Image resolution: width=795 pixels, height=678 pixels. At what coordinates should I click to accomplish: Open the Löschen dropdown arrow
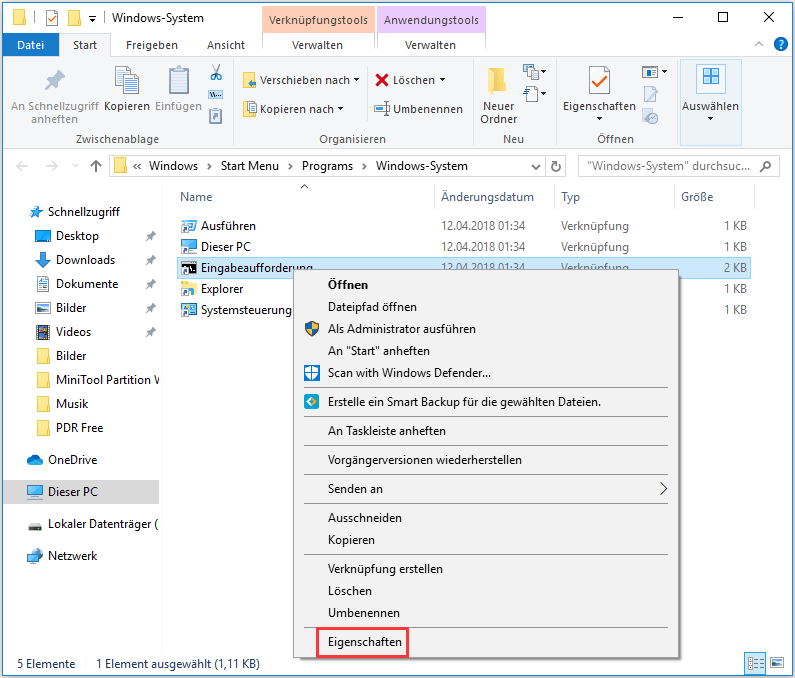tap(443, 80)
